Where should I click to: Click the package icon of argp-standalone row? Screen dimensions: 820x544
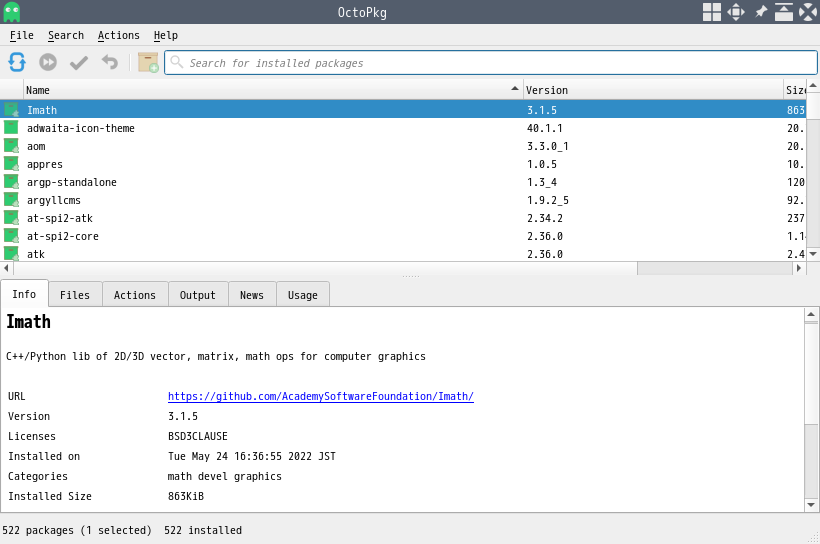pos(12,182)
